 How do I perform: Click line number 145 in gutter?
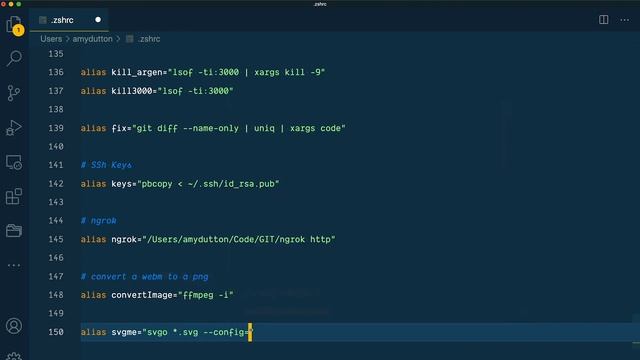pyautogui.click(x=56, y=239)
